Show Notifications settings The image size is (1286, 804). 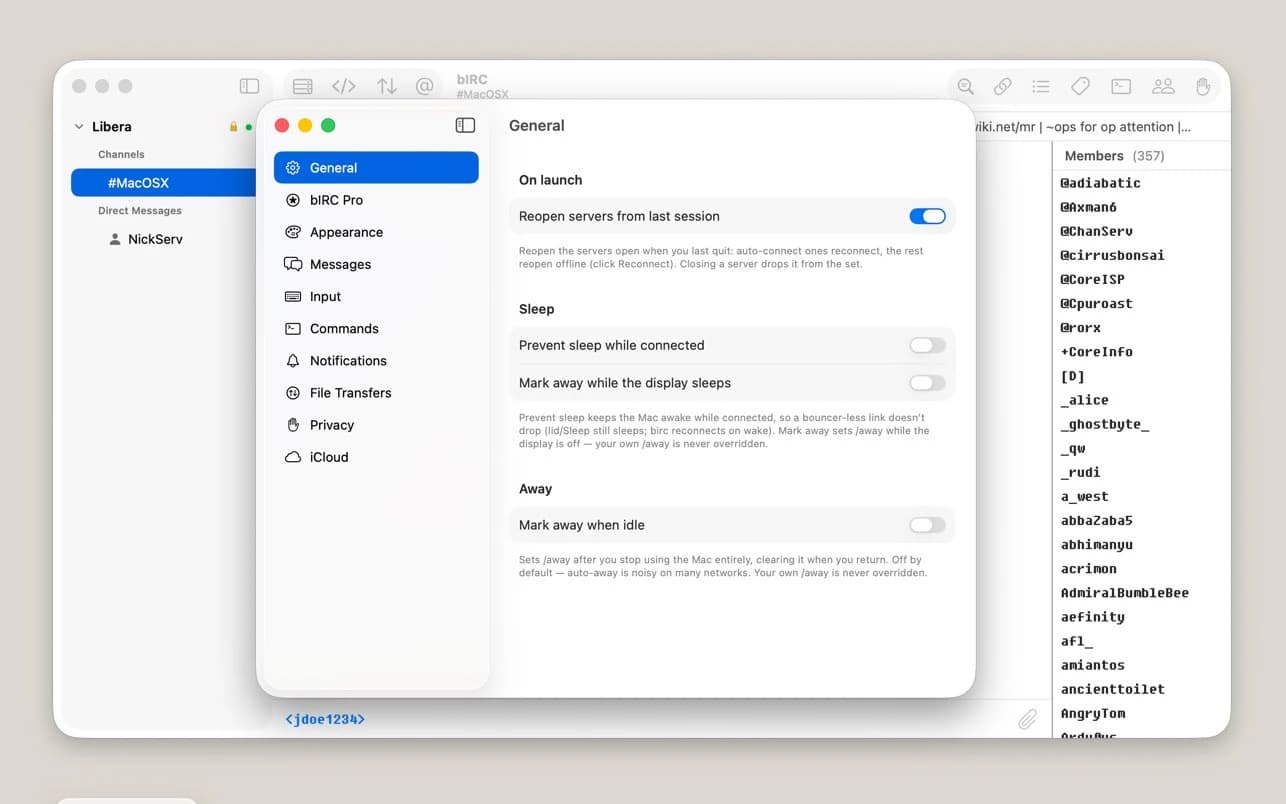click(x=376, y=360)
